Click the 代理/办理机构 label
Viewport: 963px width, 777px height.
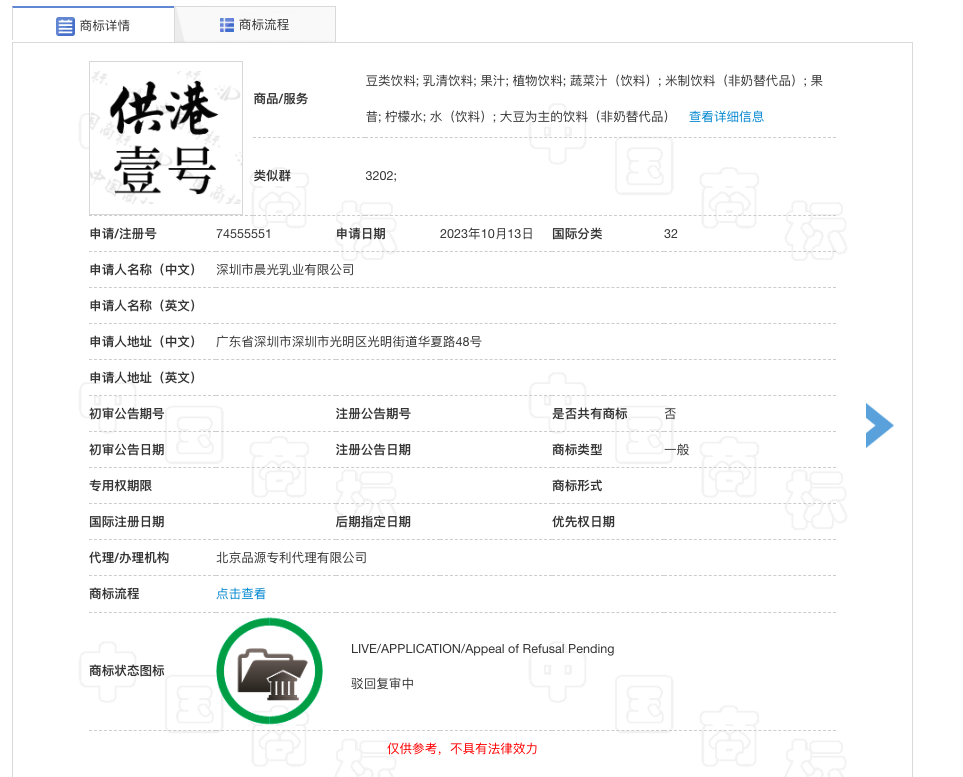point(129,558)
